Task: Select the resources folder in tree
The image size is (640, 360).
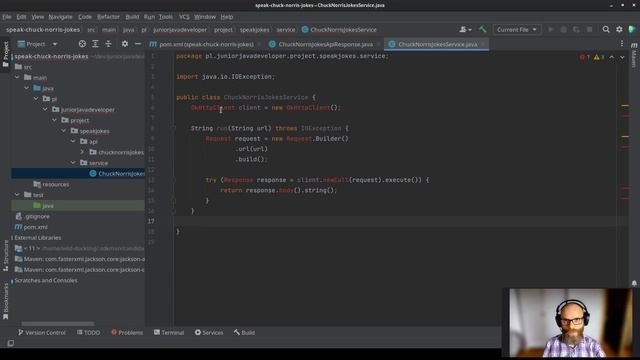Action: [51, 184]
